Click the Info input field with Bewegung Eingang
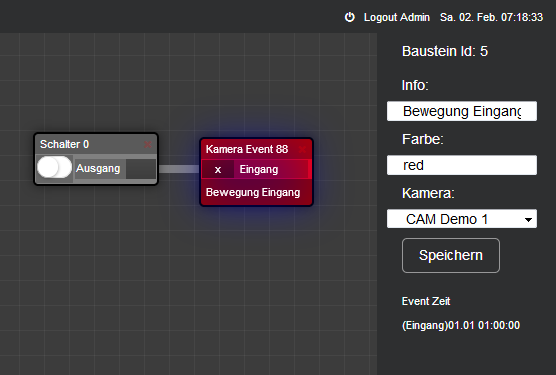 pos(462,111)
